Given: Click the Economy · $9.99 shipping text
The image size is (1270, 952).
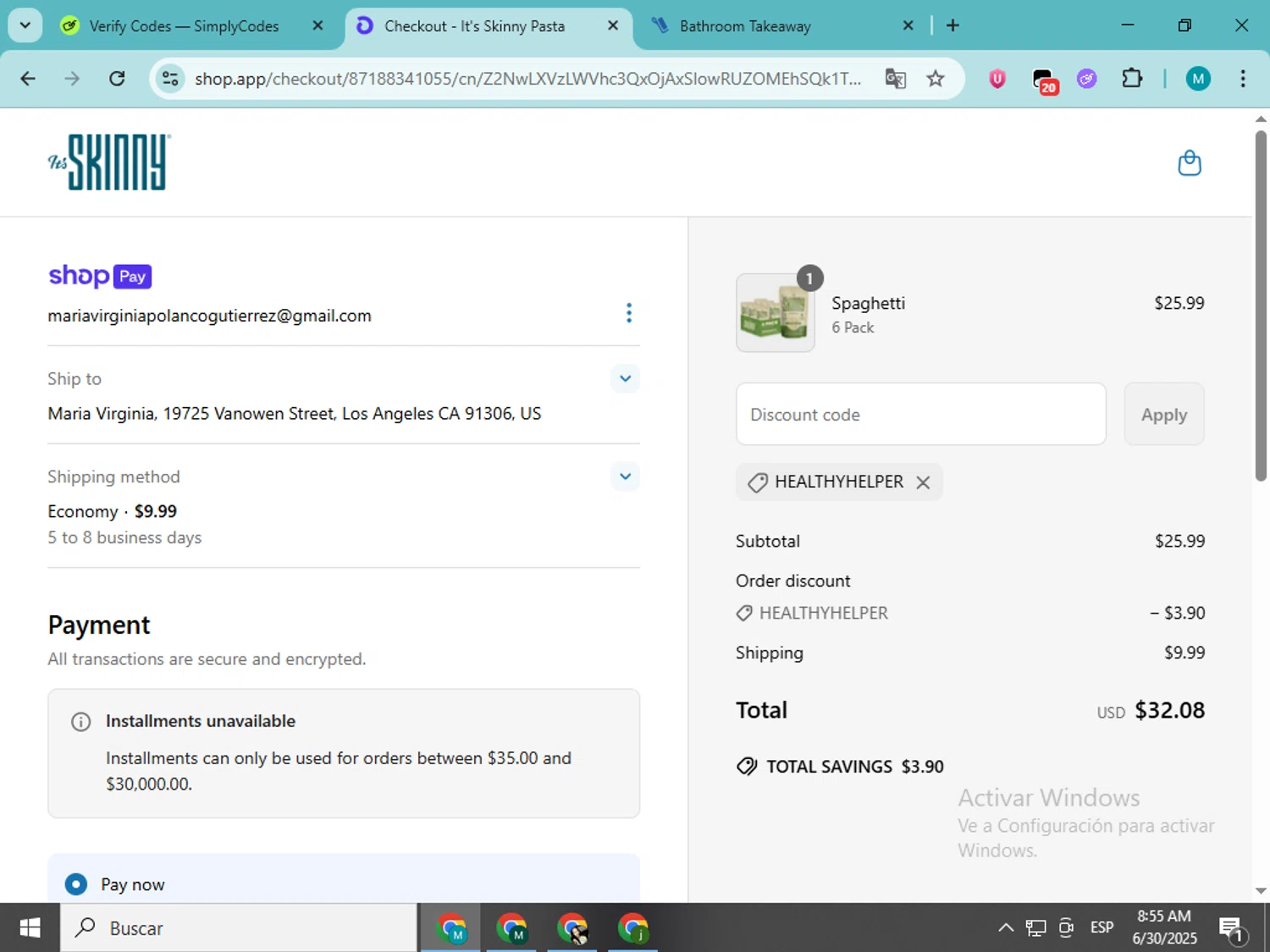Looking at the screenshot, I should click(113, 512).
